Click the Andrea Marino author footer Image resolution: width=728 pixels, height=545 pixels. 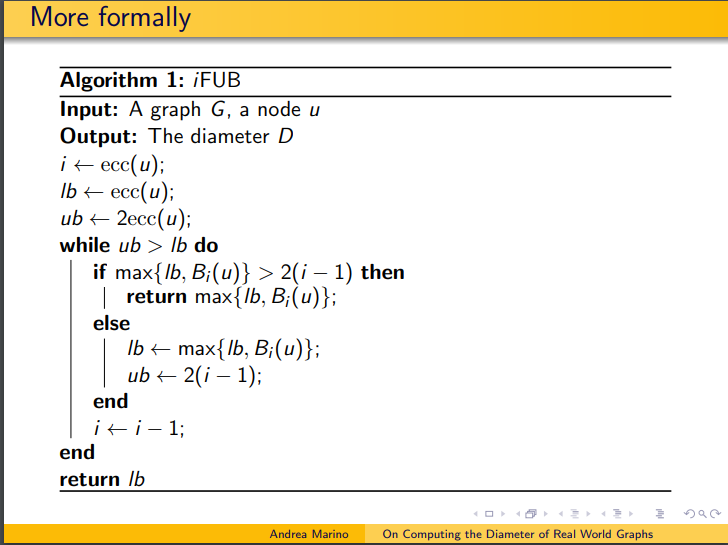tap(309, 535)
